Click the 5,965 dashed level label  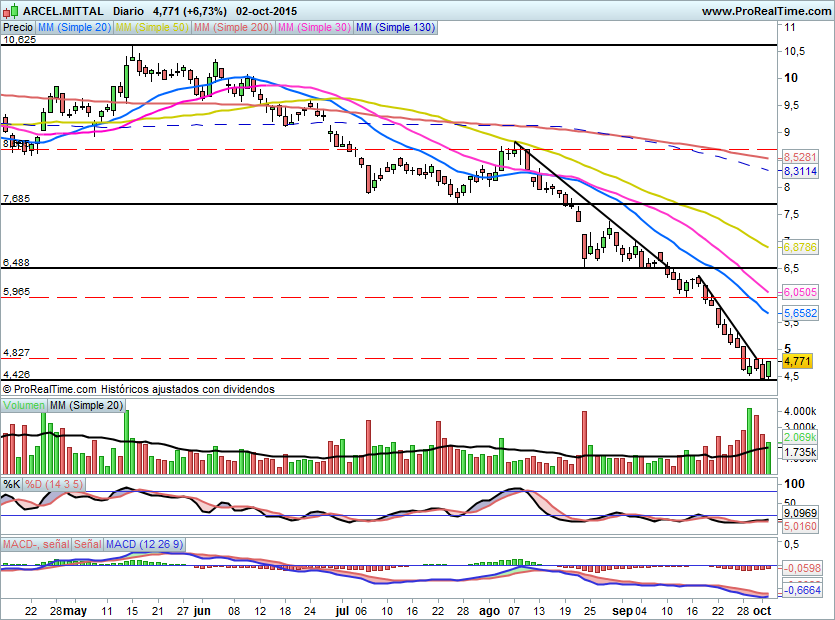pos(17,291)
